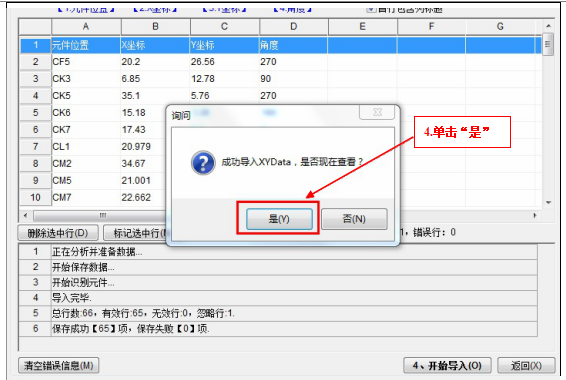Click cell CM5

click(x=86, y=180)
